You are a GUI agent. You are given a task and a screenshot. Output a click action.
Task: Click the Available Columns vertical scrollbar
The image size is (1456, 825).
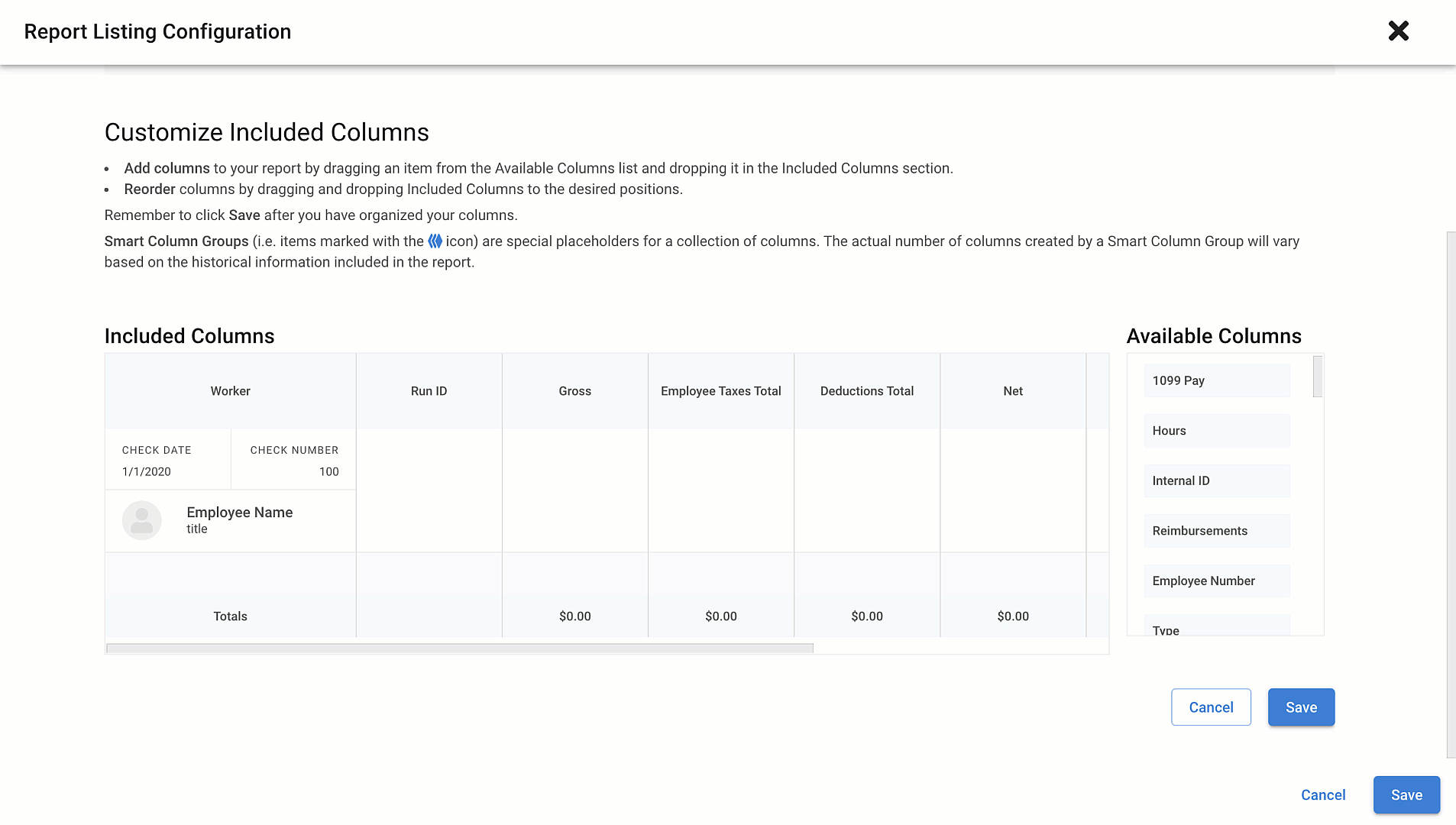click(x=1317, y=376)
